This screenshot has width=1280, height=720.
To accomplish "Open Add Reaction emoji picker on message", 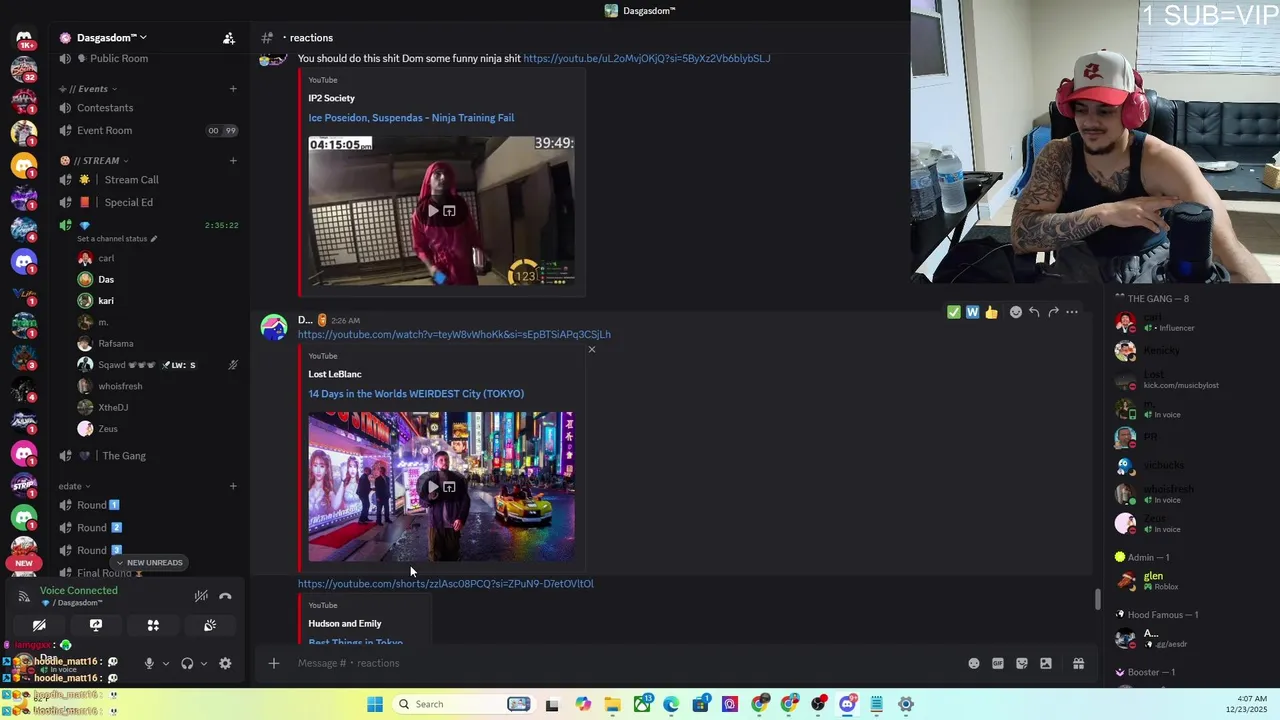I will [1016, 312].
